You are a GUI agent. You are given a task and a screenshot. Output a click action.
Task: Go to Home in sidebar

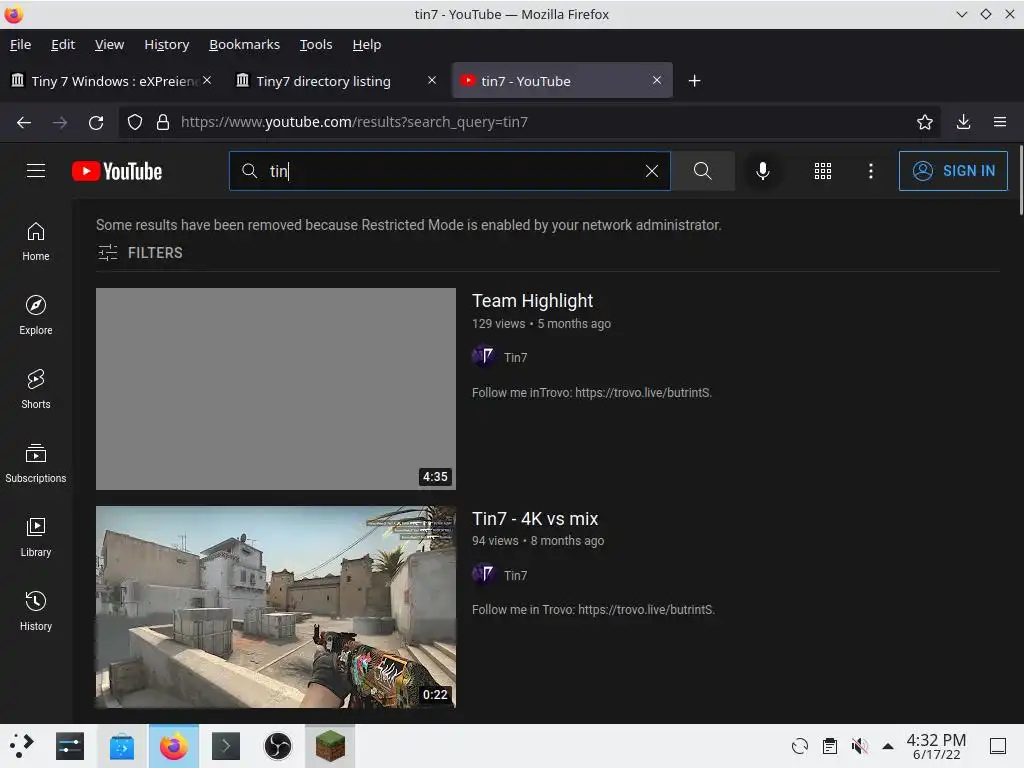[x=36, y=242]
